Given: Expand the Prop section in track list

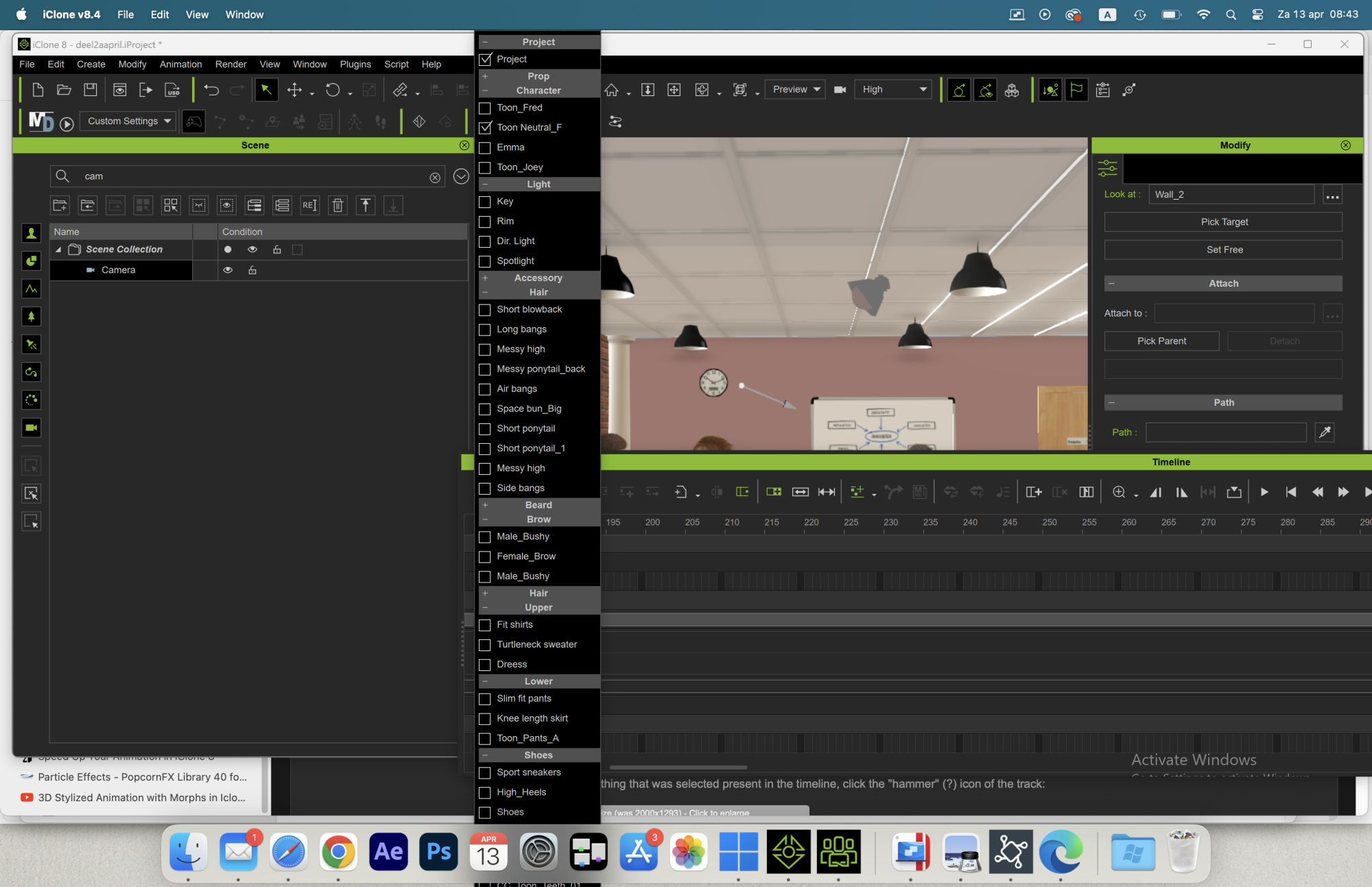Looking at the screenshot, I should coord(485,76).
